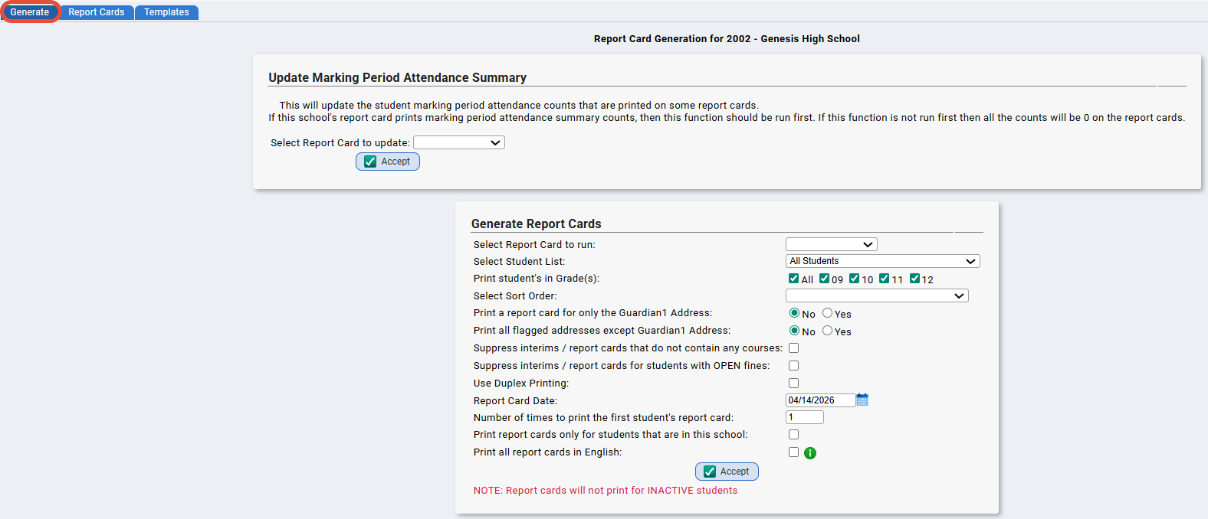Check suppress report cards without any courses
The image size is (1208, 519).
pos(794,348)
